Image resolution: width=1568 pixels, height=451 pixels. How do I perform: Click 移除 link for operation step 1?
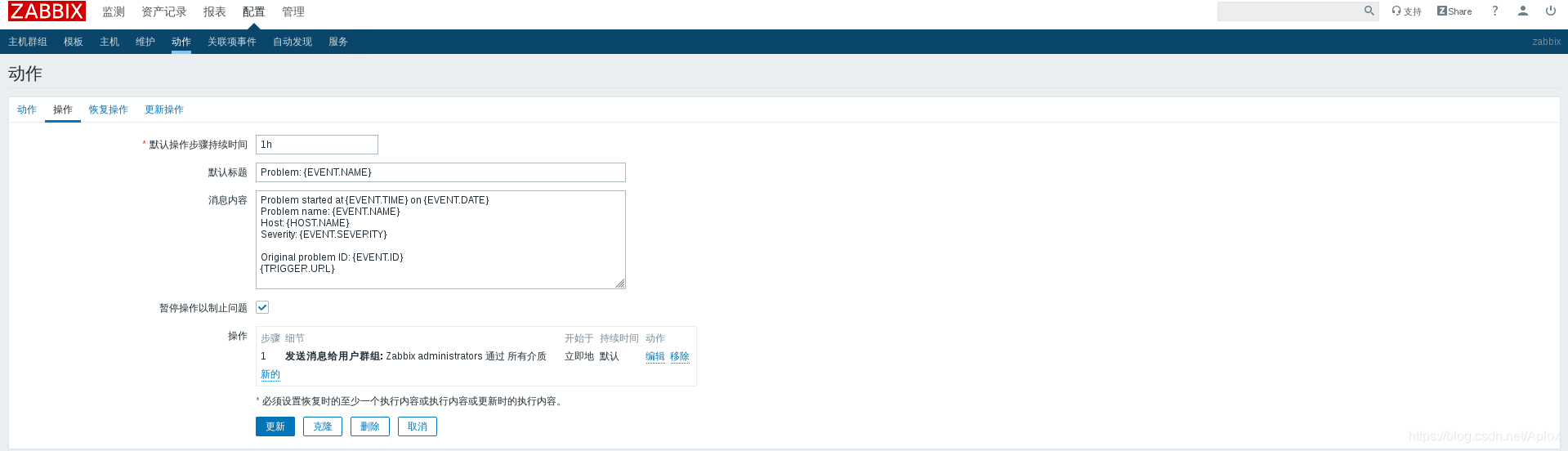680,356
